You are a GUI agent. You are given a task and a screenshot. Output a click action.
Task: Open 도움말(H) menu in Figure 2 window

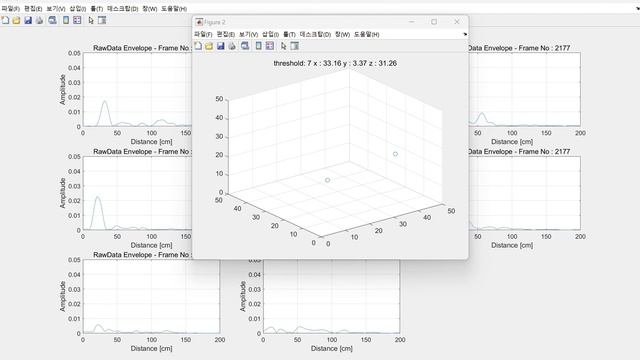(x=366, y=35)
